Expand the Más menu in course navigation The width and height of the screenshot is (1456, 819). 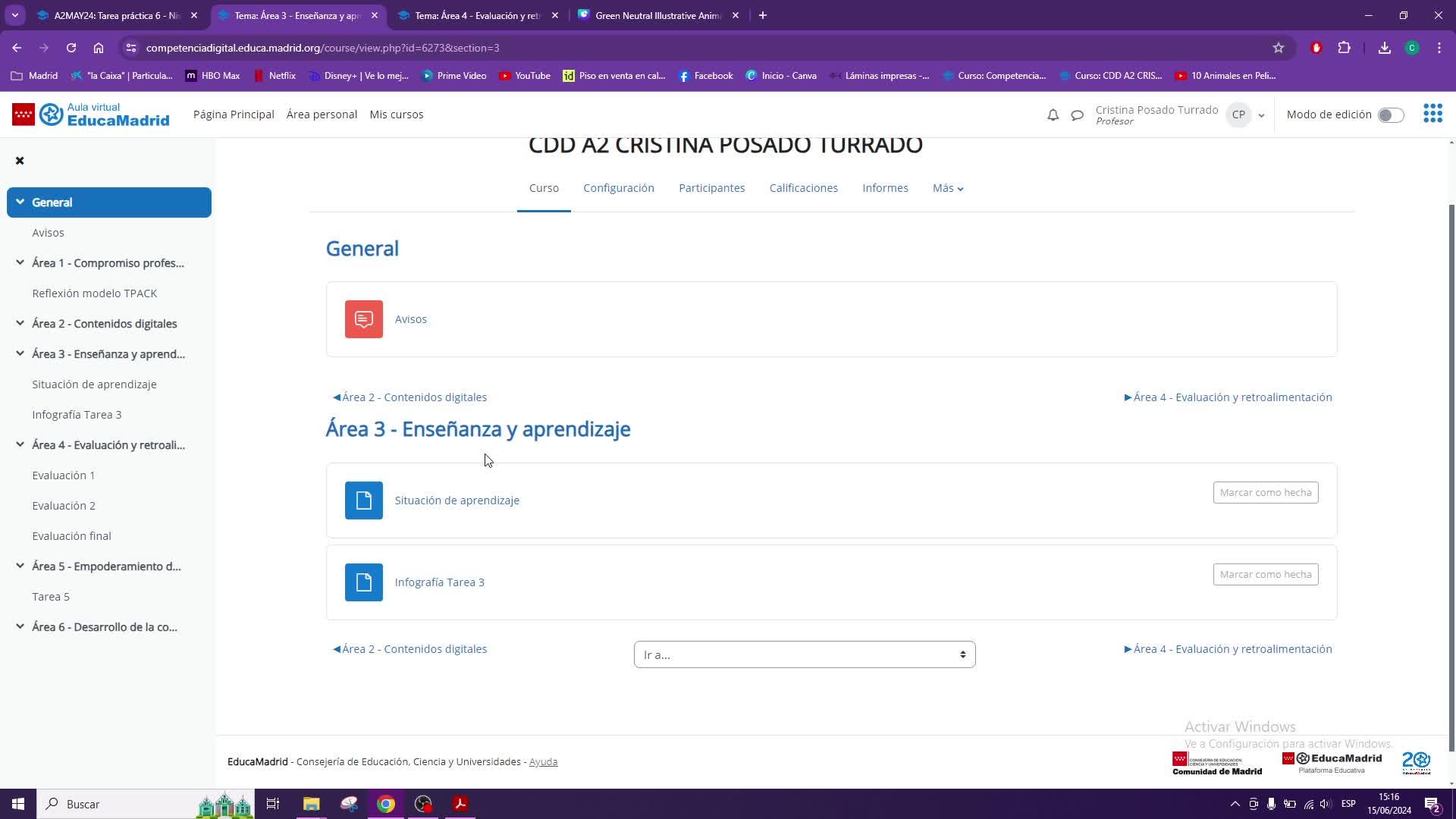tap(947, 188)
